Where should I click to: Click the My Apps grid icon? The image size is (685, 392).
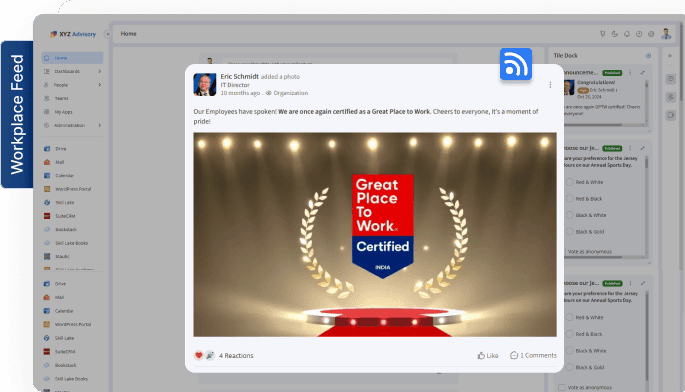47,112
